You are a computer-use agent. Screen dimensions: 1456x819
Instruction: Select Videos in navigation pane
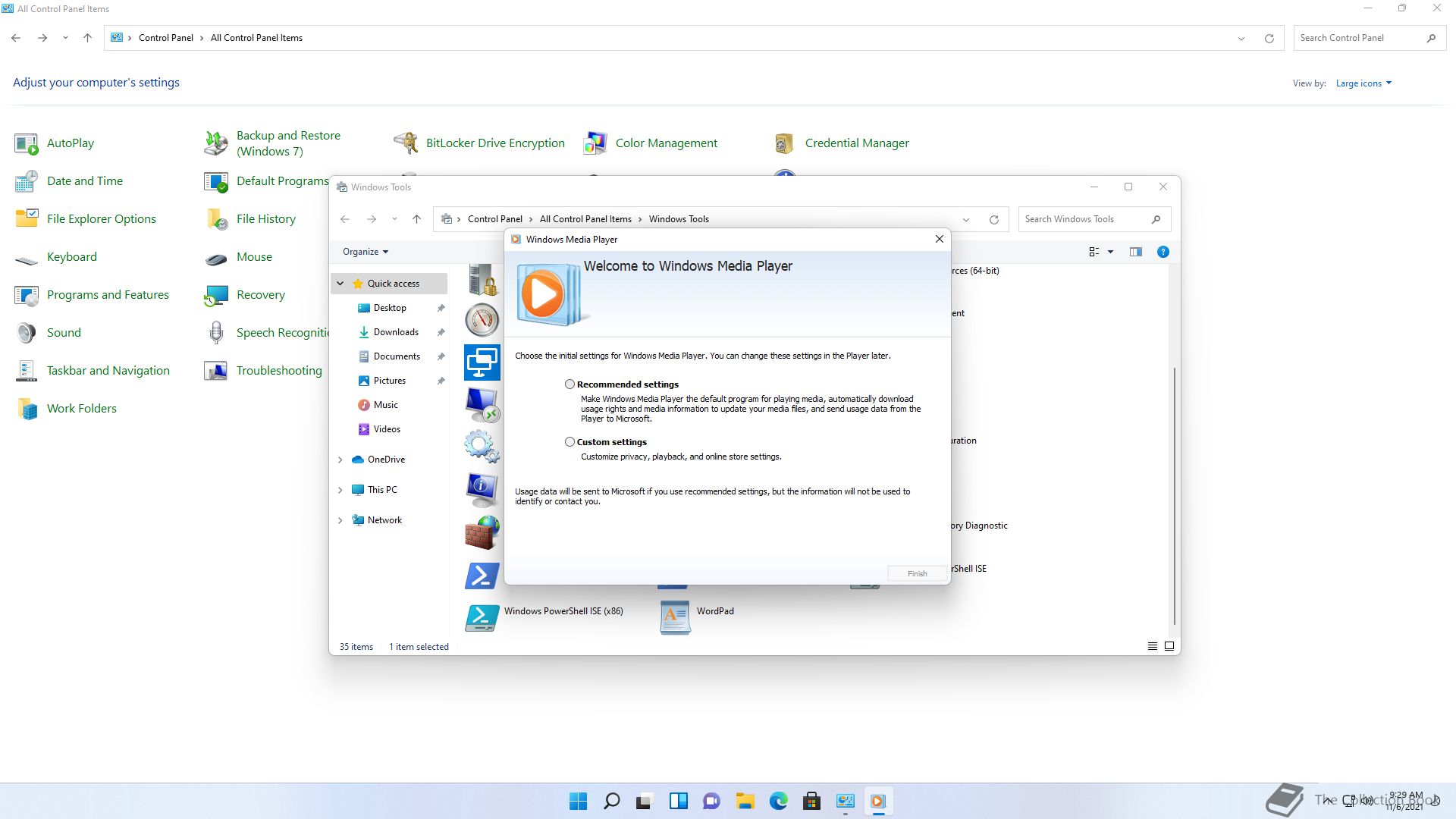387,429
